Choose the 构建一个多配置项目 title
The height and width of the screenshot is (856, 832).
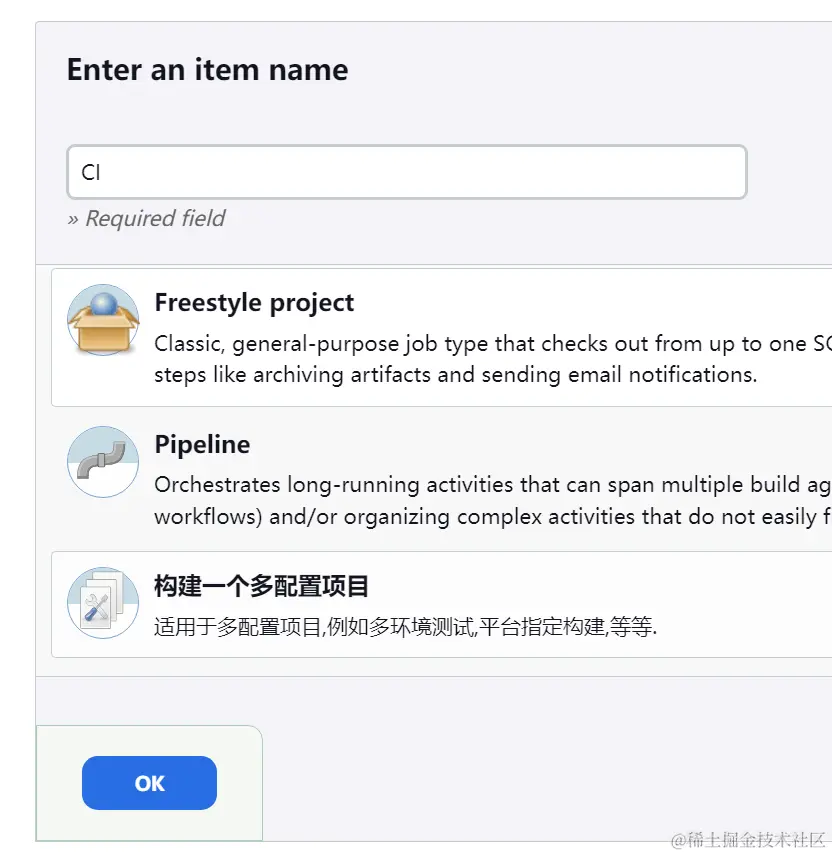point(262,586)
